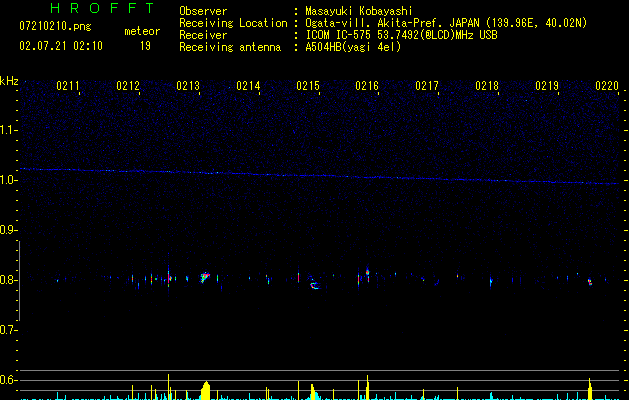Click the 0.9 frequency axis label
This screenshot has width=629, height=400.
8,230
